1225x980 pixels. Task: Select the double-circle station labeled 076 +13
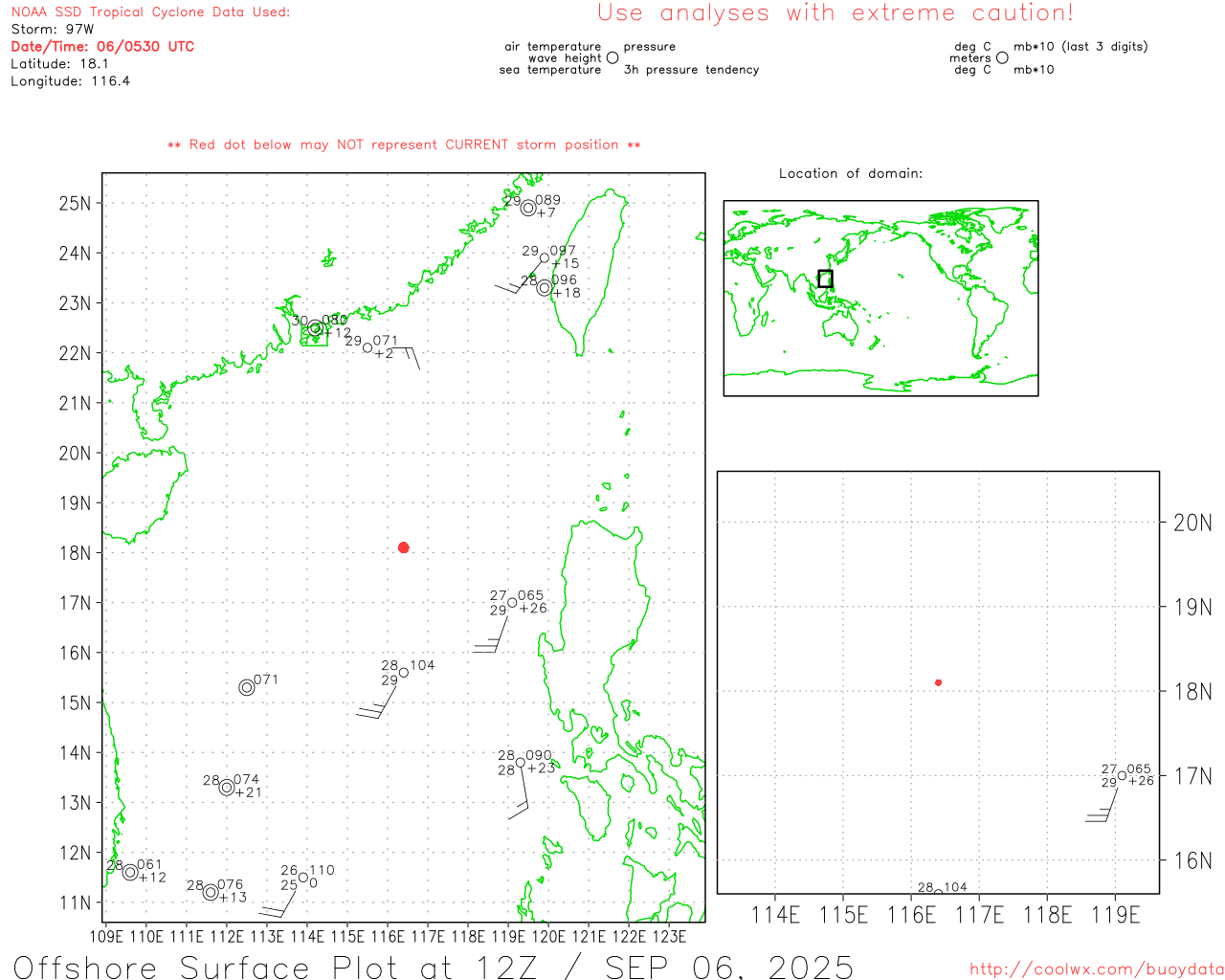211,892
